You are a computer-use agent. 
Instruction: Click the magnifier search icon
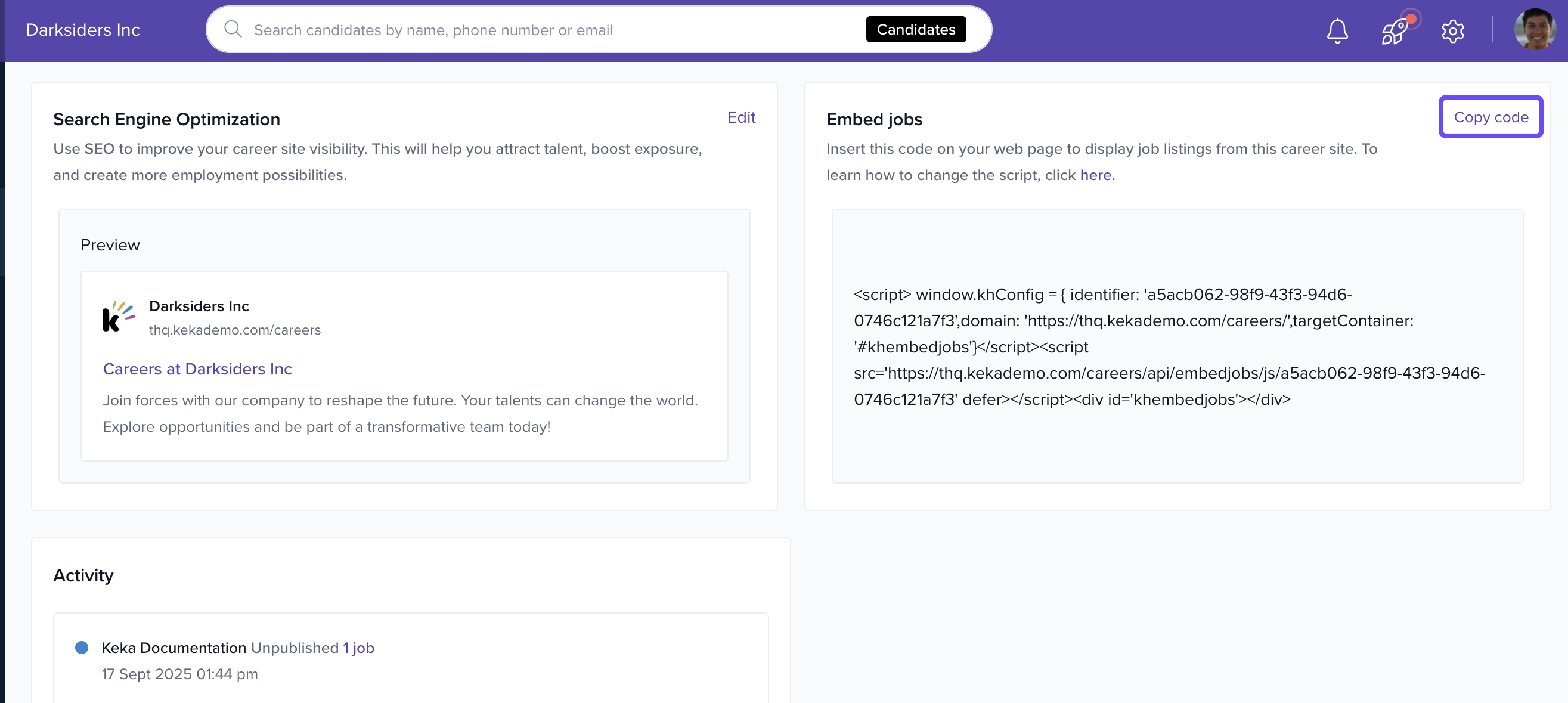233,29
